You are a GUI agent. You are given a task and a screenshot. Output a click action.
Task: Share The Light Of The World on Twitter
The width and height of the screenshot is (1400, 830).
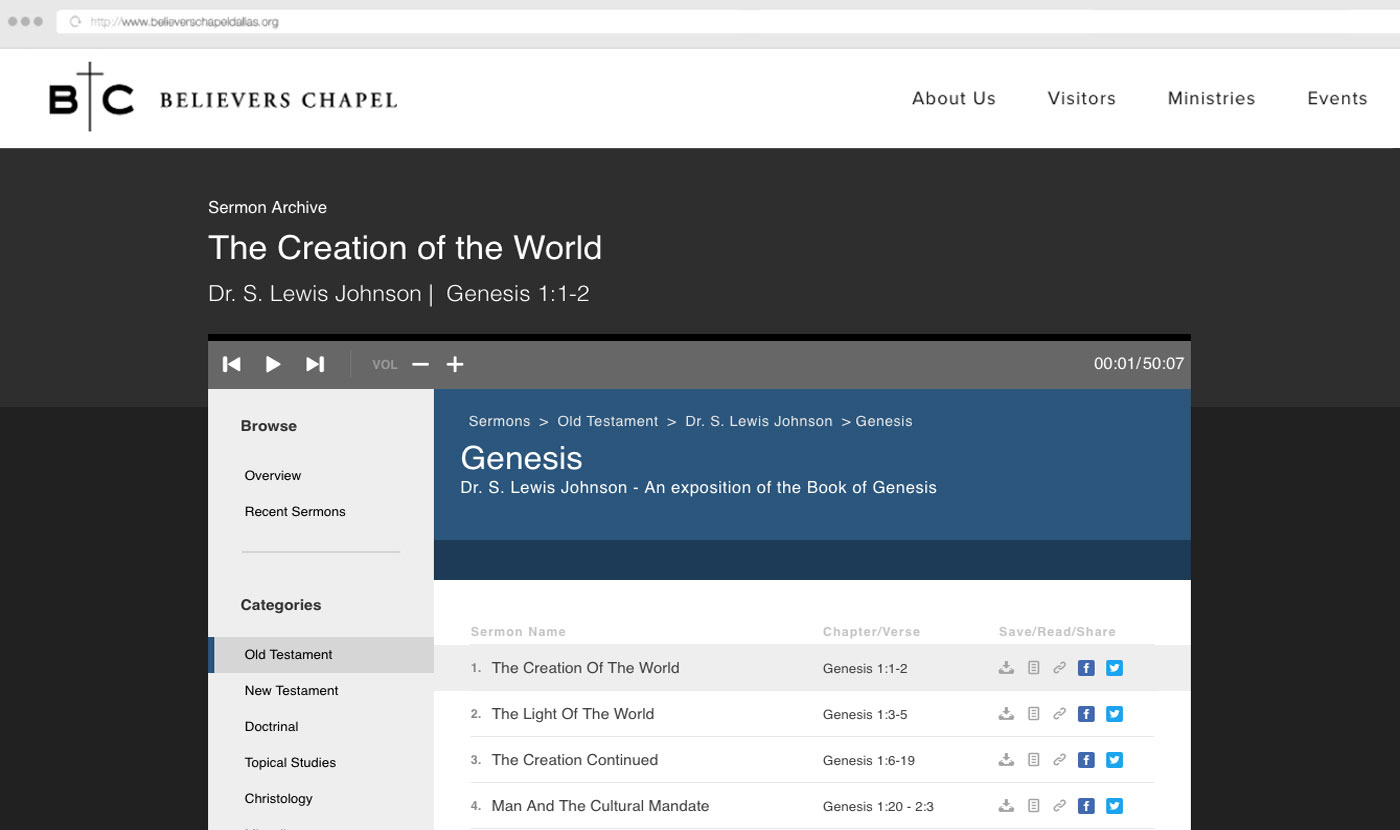(1114, 714)
